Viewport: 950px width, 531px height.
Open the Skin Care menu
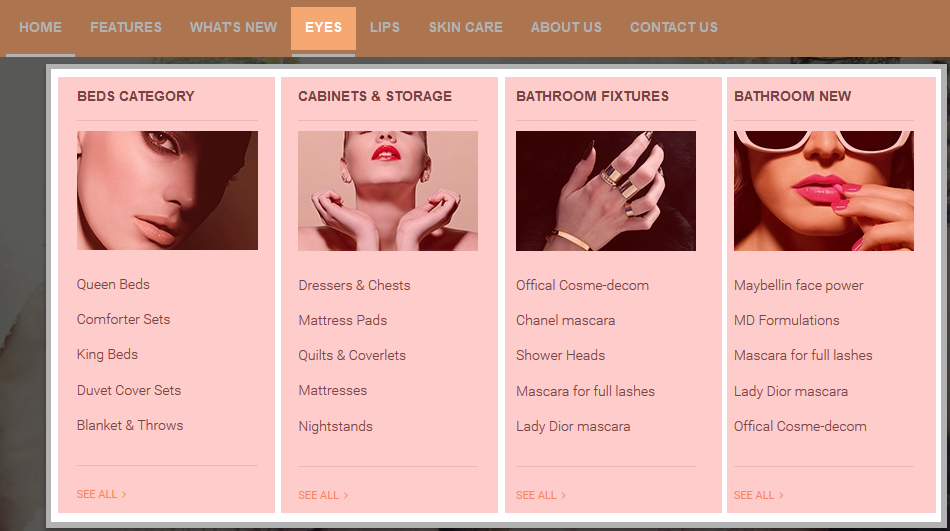(465, 28)
